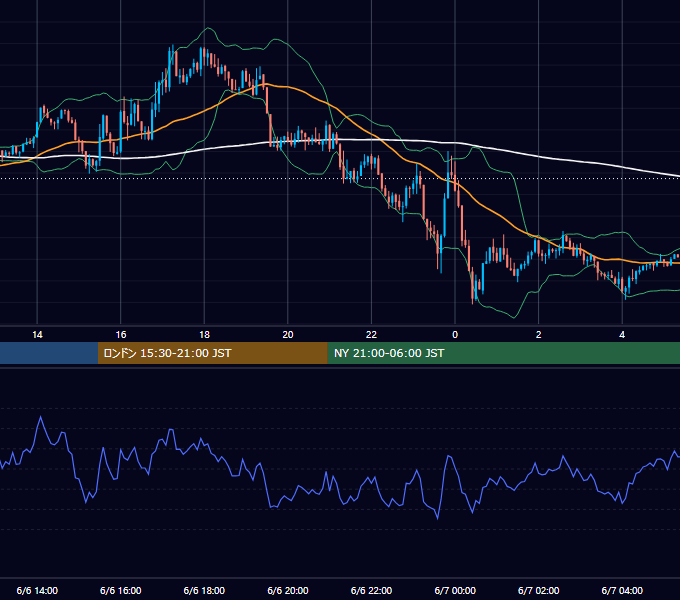Click the 6/6 22:00 label on oscillator axis
The image size is (680, 600).
pos(371,590)
